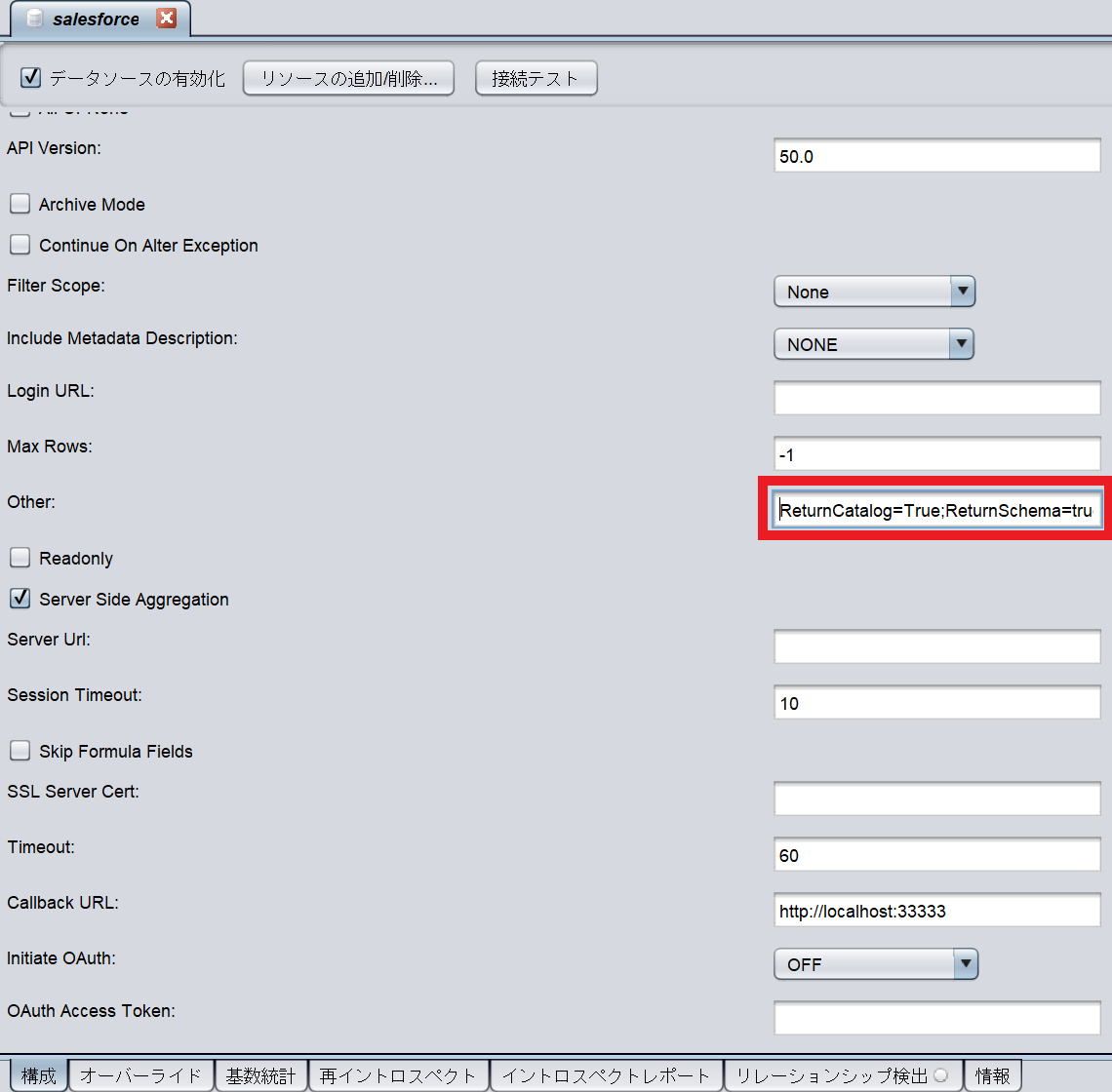Image resolution: width=1112 pixels, height=1092 pixels.
Task: Edit the Session Timeout field
Action: pyautogui.click(x=936, y=703)
